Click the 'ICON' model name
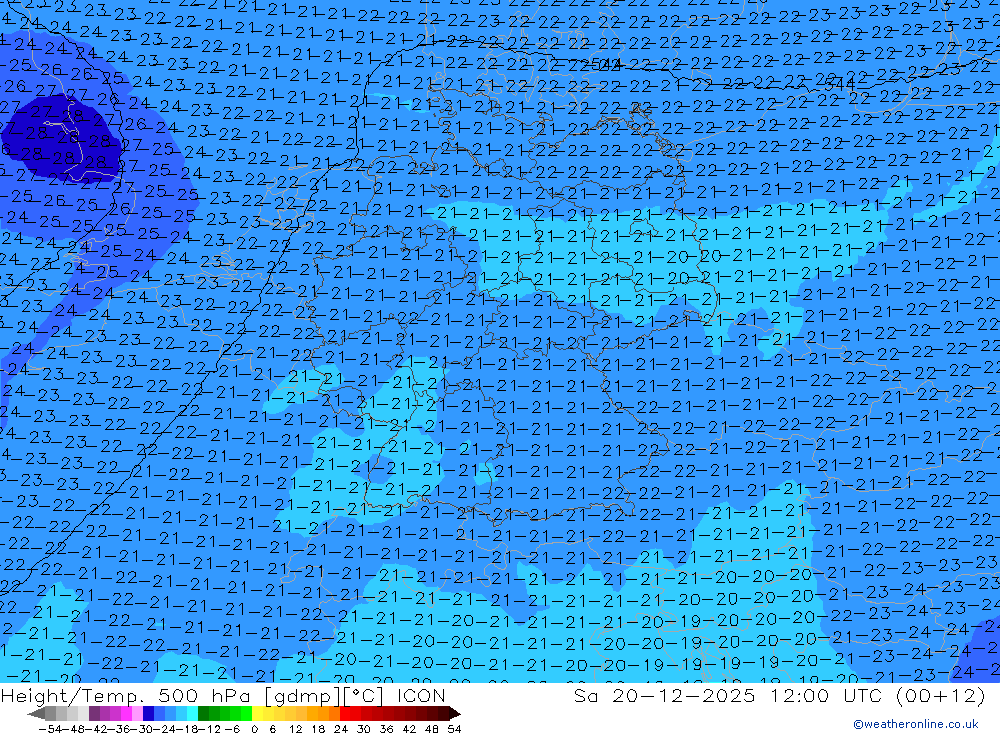The height and width of the screenshot is (733, 1000). (x=421, y=695)
